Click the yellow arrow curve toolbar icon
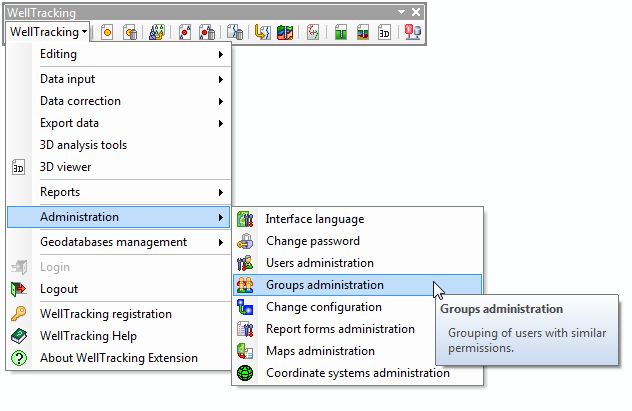The height and width of the screenshot is (411, 632). click(x=262, y=32)
